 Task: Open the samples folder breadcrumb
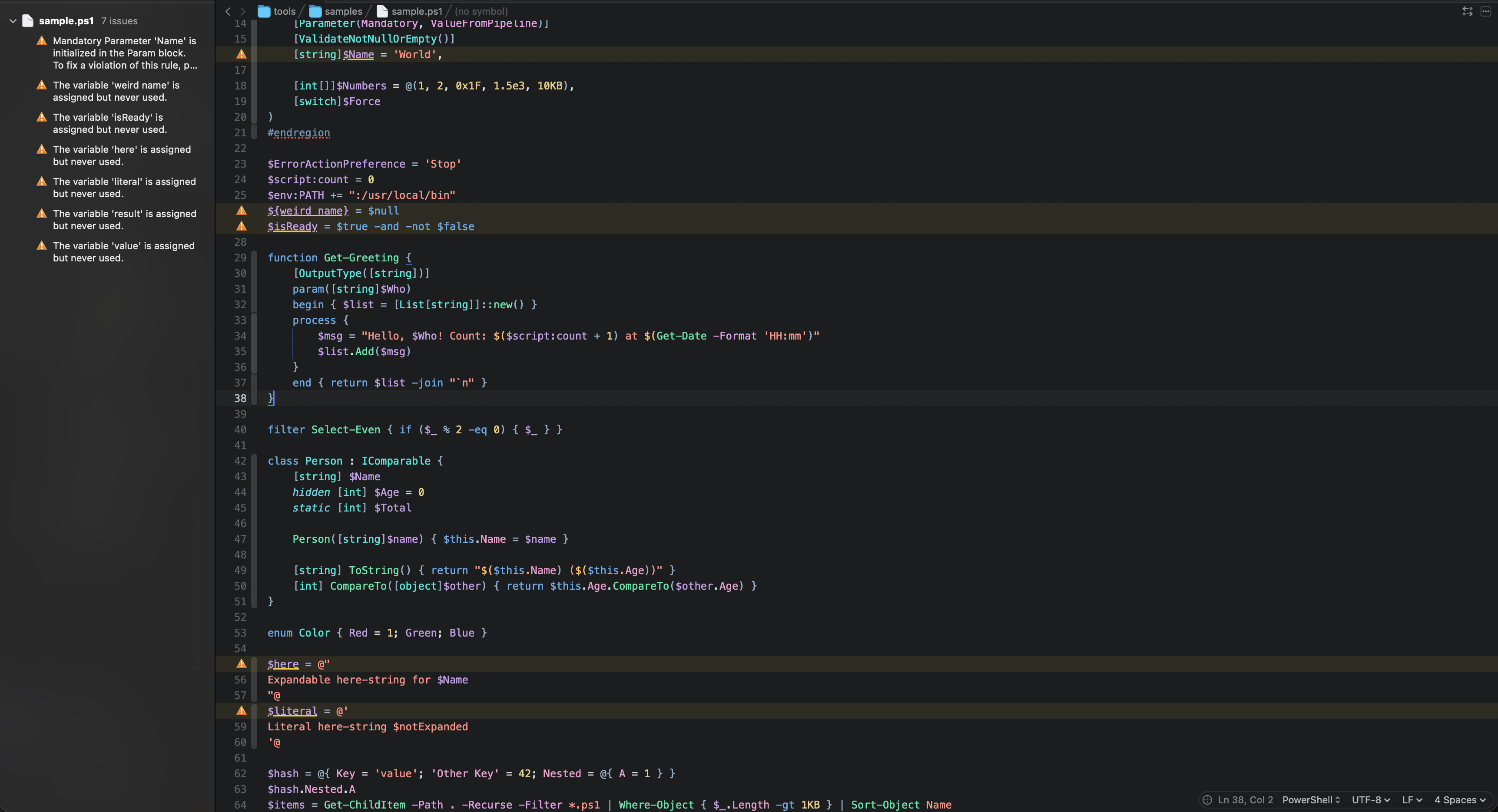(335, 11)
